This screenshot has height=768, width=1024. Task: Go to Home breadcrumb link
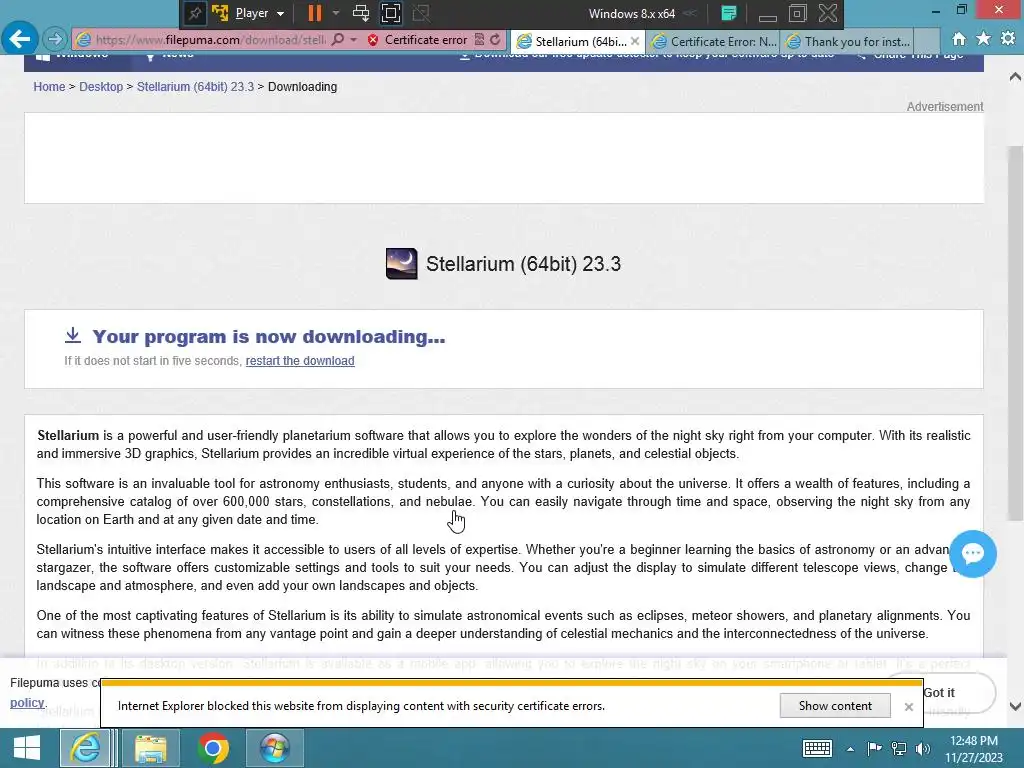coord(50,87)
